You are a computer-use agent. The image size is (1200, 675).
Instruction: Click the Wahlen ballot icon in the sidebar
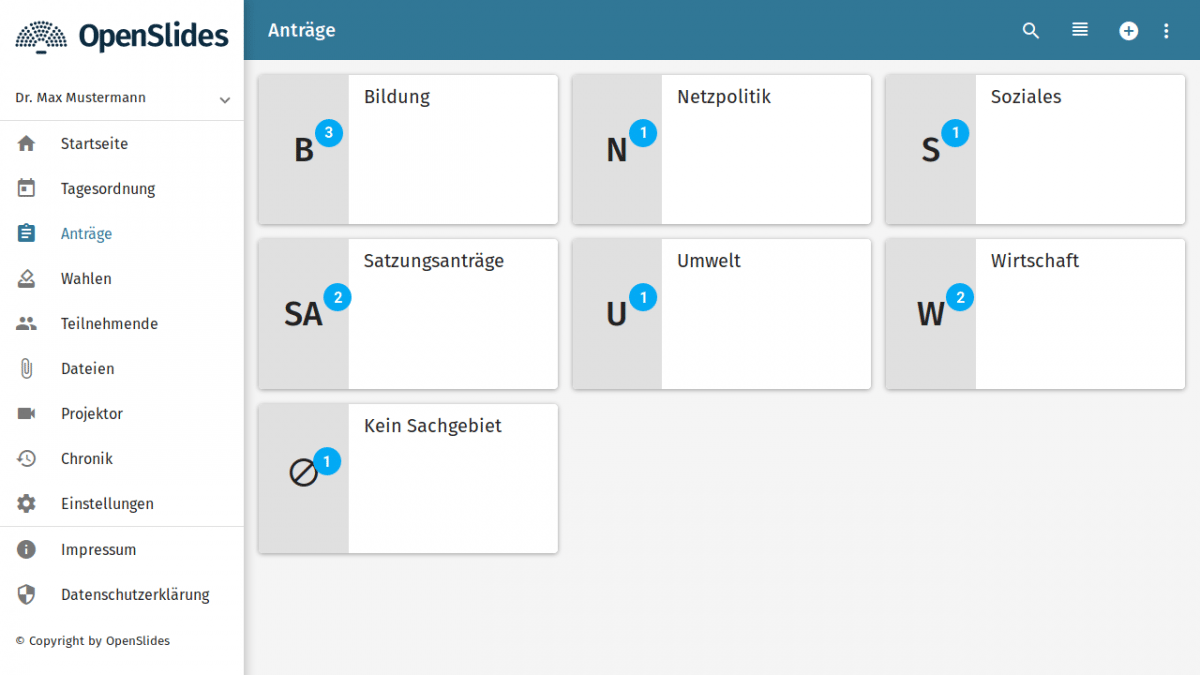click(x=28, y=278)
